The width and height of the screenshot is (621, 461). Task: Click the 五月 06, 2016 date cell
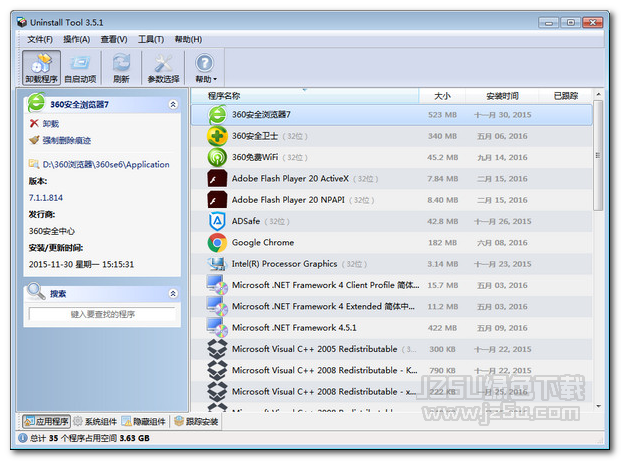click(502, 136)
